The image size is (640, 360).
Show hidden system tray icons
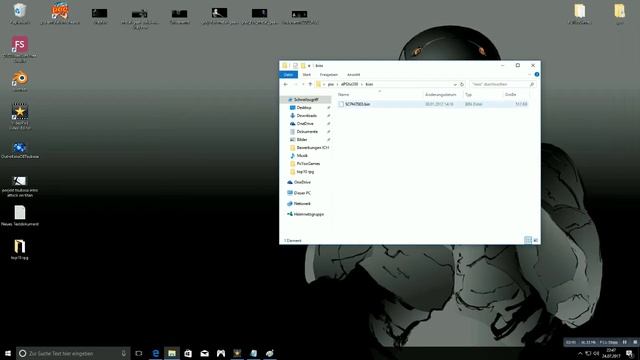click(580, 353)
